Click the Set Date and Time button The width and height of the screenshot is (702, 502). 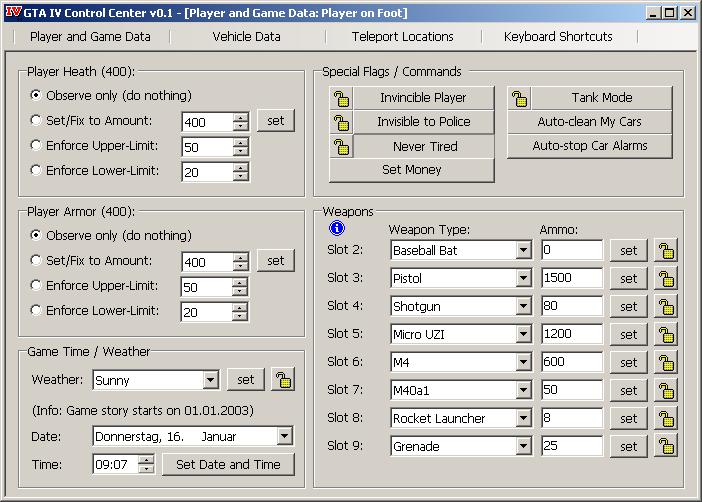point(228,464)
